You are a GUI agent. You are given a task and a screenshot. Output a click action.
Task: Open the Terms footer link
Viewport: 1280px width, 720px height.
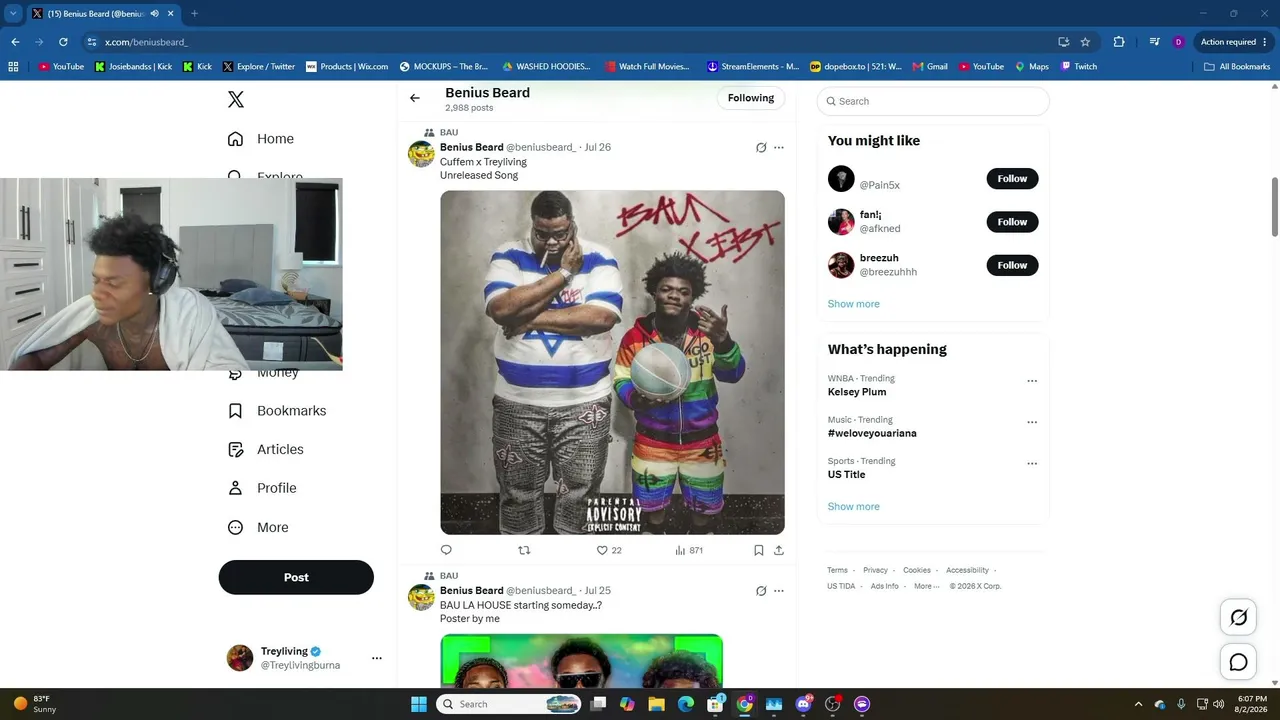[837, 570]
